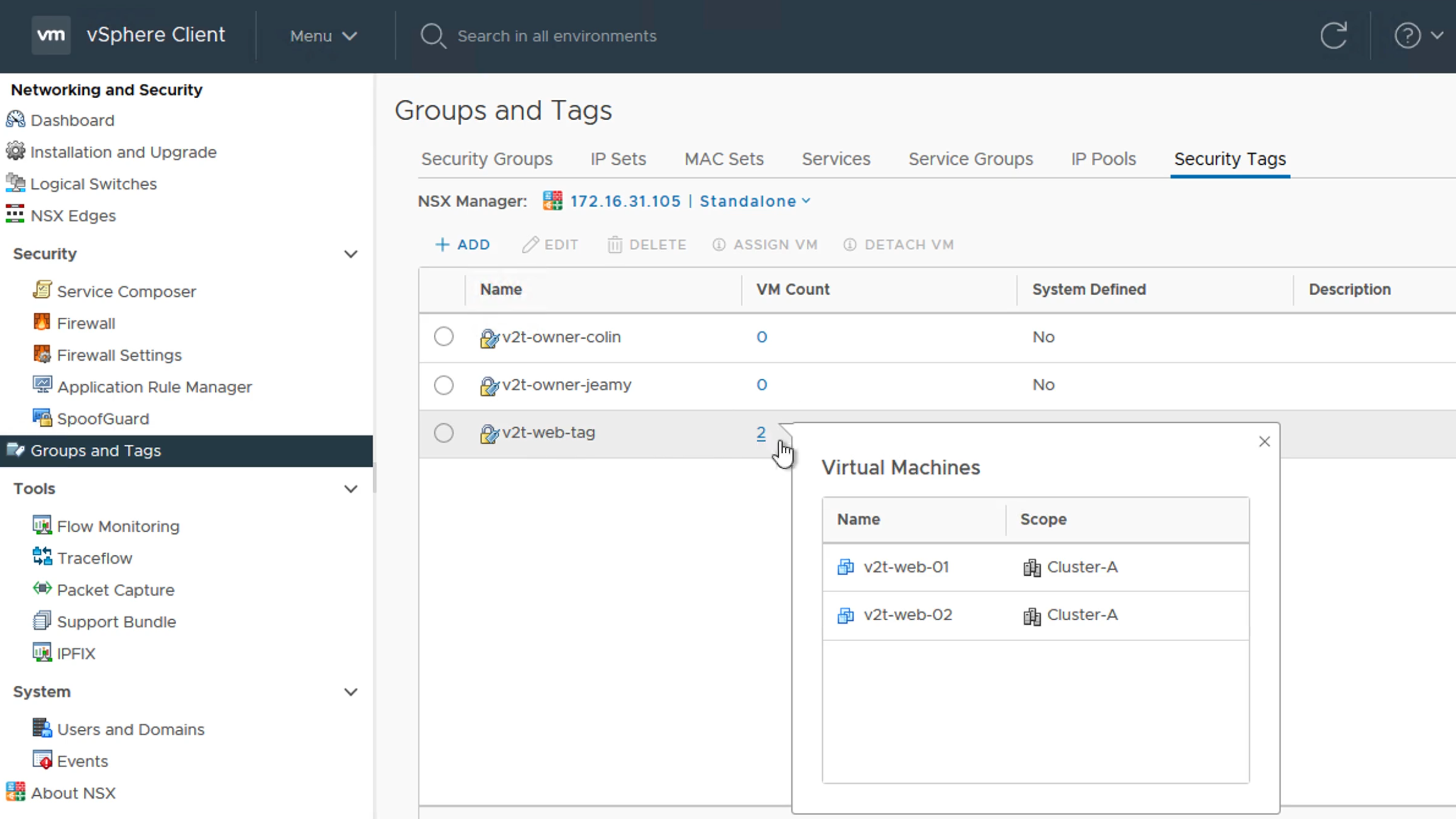Collapse the System section chevron

tap(351, 692)
